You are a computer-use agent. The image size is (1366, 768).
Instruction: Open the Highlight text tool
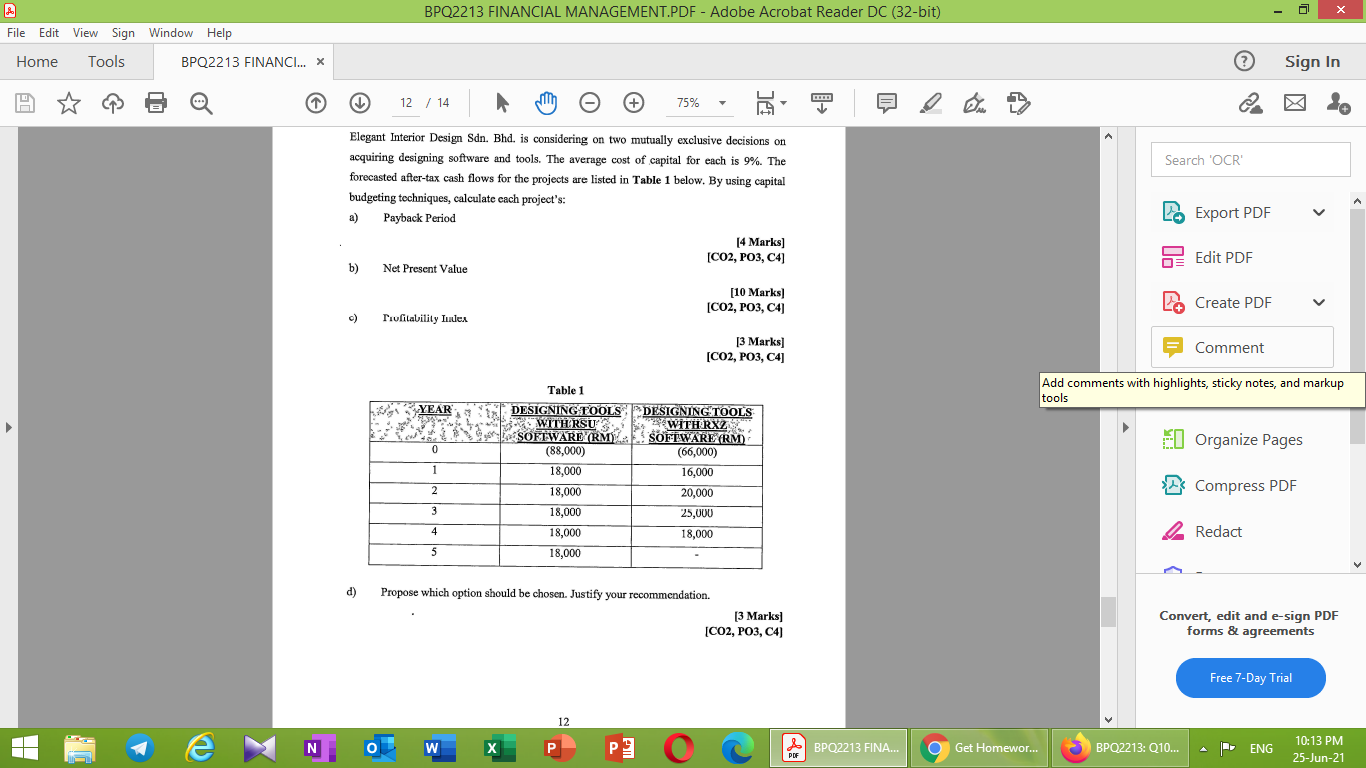[930, 103]
